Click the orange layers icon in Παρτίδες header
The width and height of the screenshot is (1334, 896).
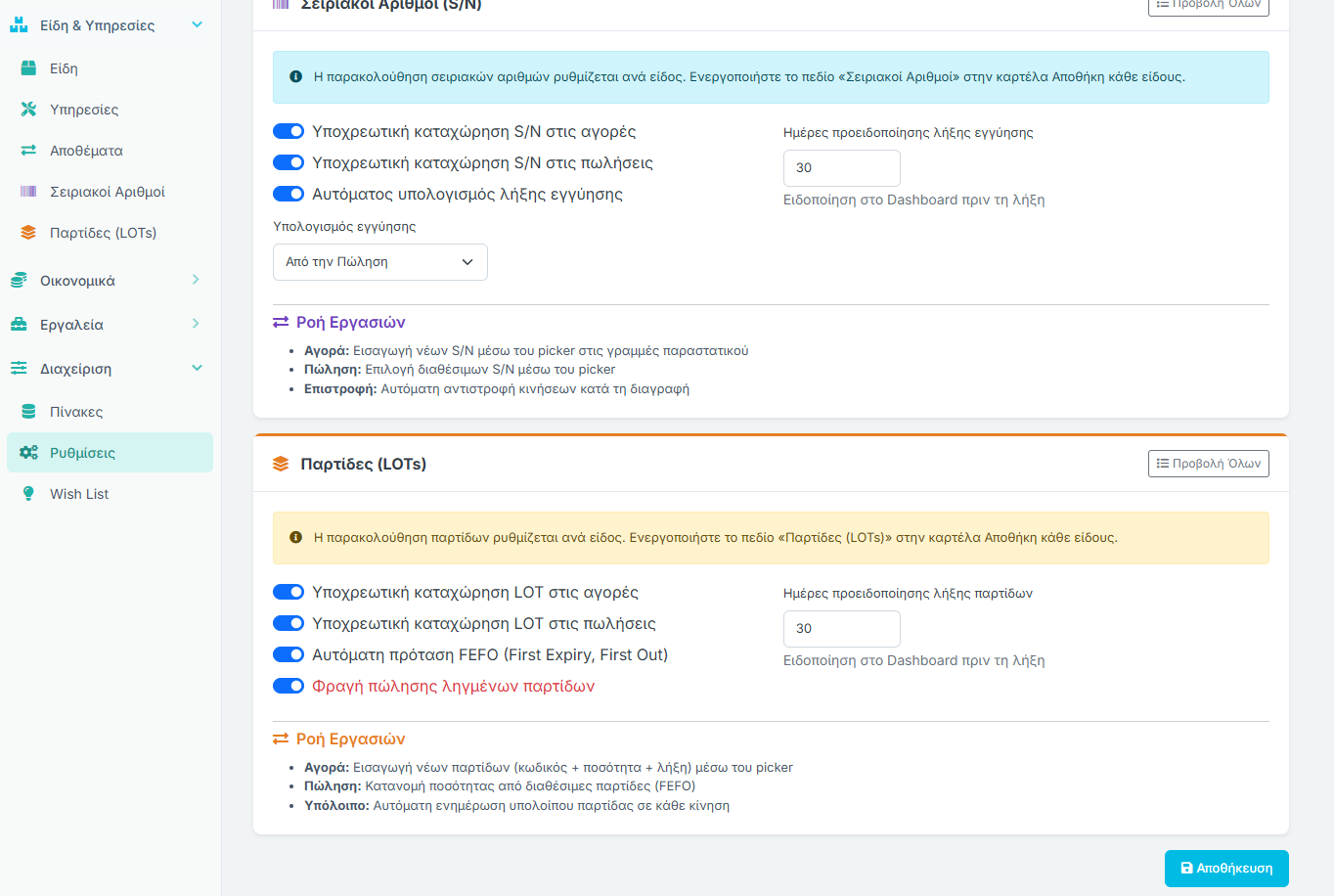281,464
